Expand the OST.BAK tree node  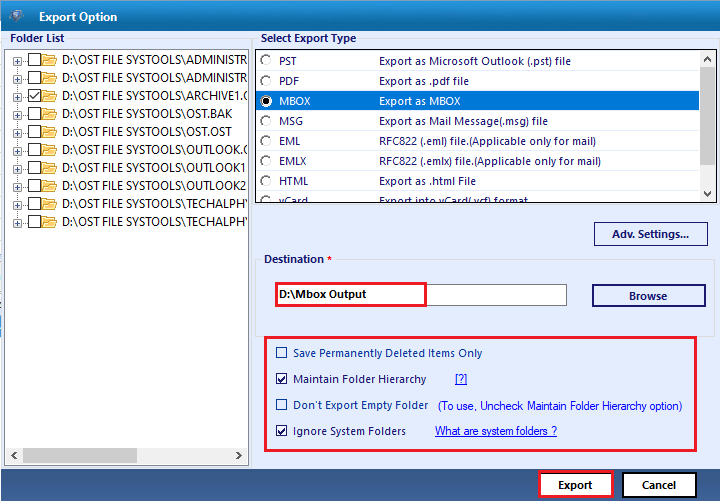pos(17,115)
